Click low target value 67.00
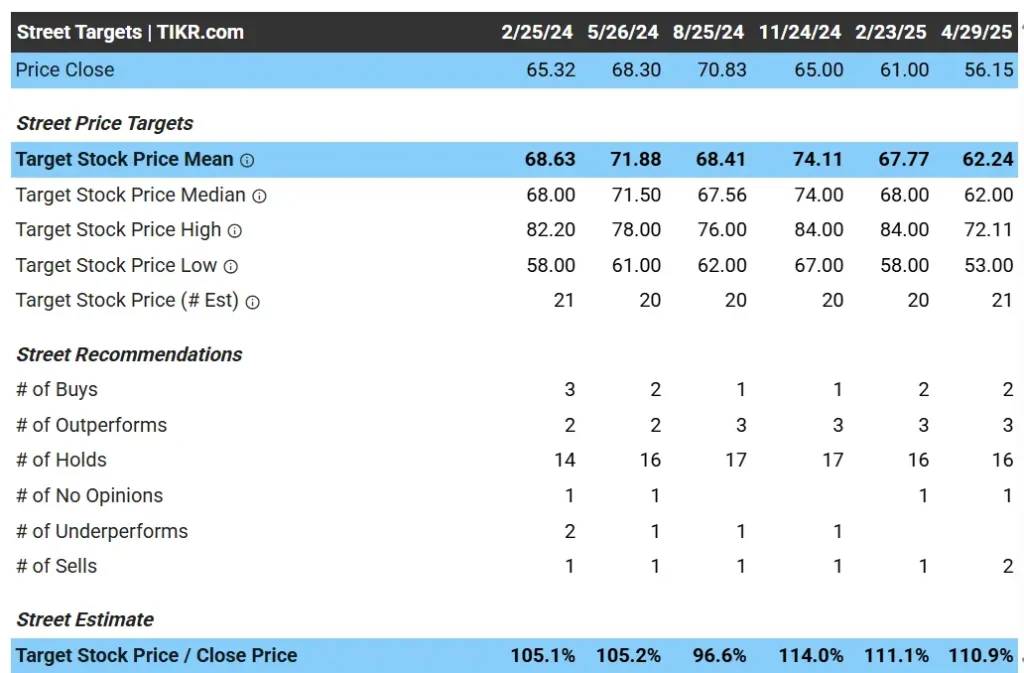Screen dimensions: 1024x673 [x=819, y=265]
